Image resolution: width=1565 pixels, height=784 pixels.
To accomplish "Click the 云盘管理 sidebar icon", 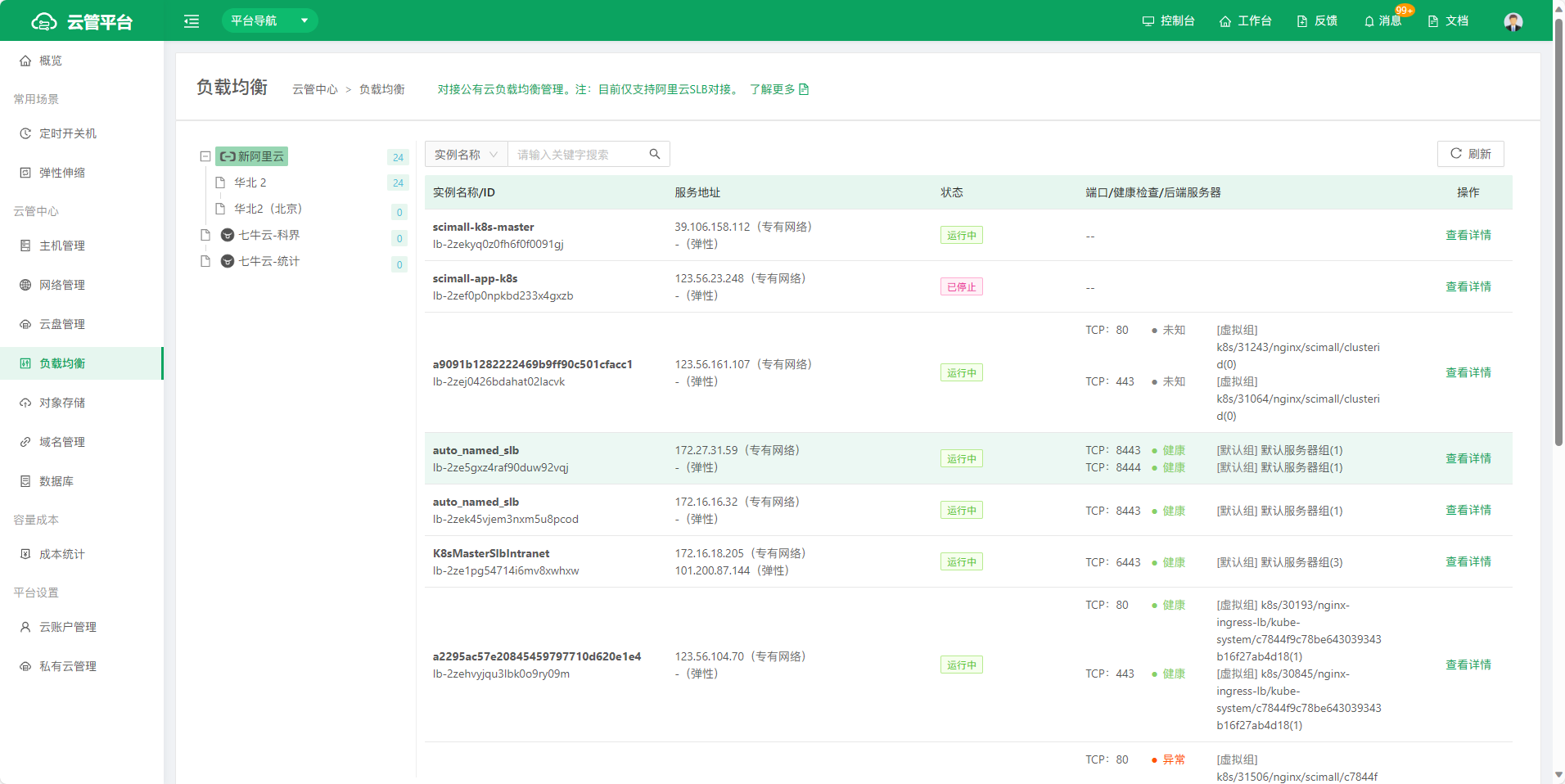I will [25, 324].
